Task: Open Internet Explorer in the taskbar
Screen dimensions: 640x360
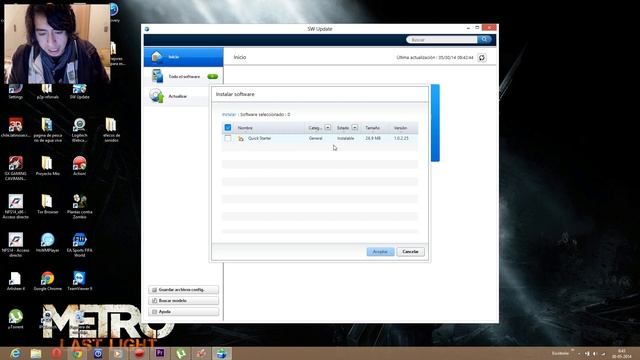Action: pyautogui.click(x=16, y=353)
